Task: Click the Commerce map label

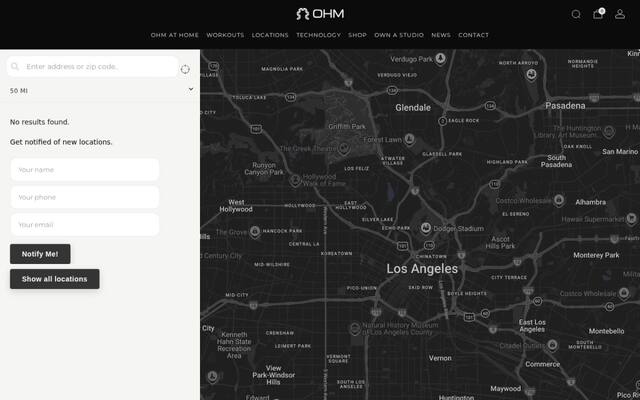Action: click(542, 364)
